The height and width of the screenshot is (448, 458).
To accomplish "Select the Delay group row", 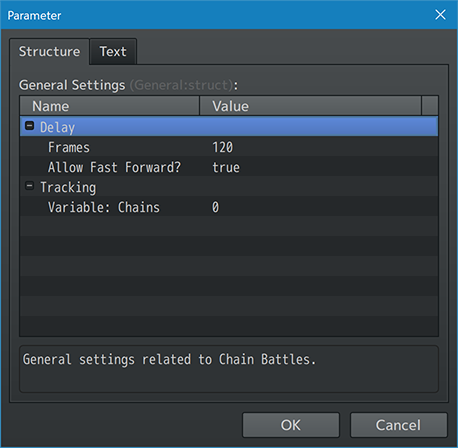I will pyautogui.click(x=229, y=126).
